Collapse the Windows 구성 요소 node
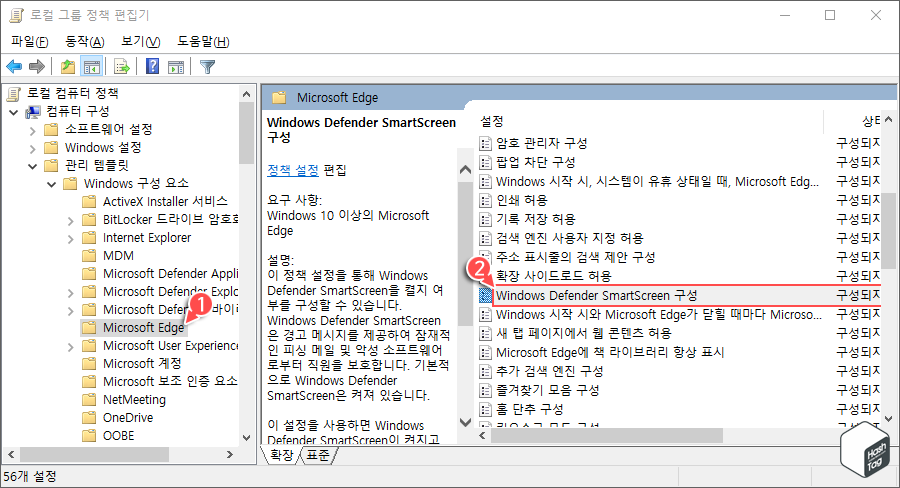This screenshot has width=900, height=488. [x=52, y=184]
